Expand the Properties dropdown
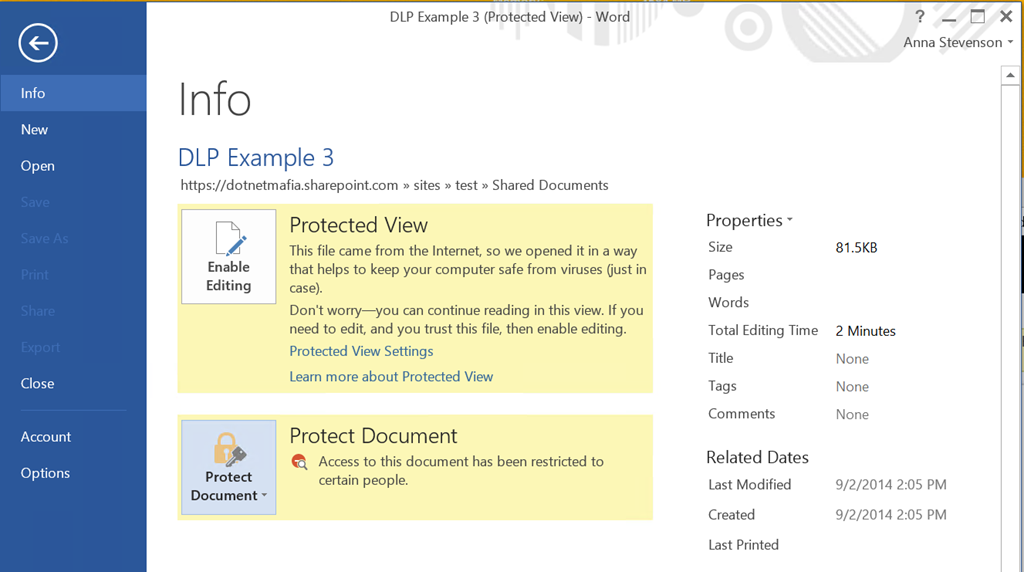Screen dimensions: 1024x572 pyautogui.click(x=749, y=221)
